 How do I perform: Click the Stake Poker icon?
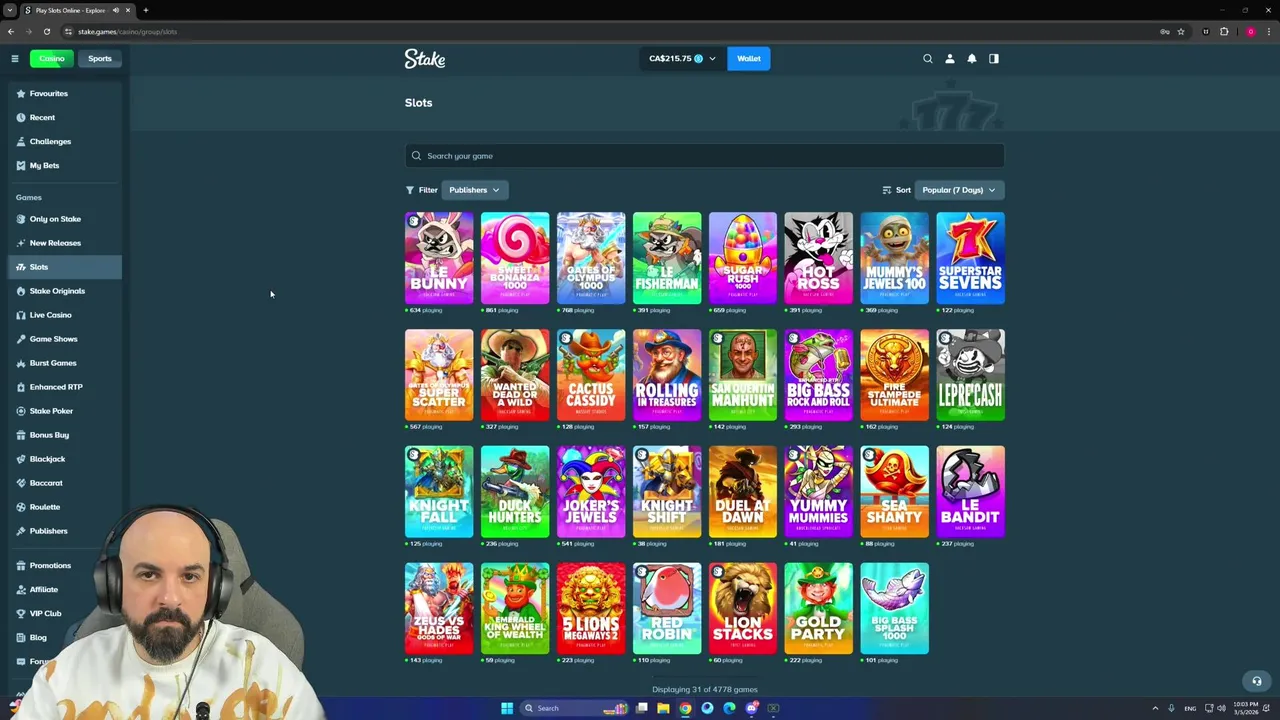(21, 411)
